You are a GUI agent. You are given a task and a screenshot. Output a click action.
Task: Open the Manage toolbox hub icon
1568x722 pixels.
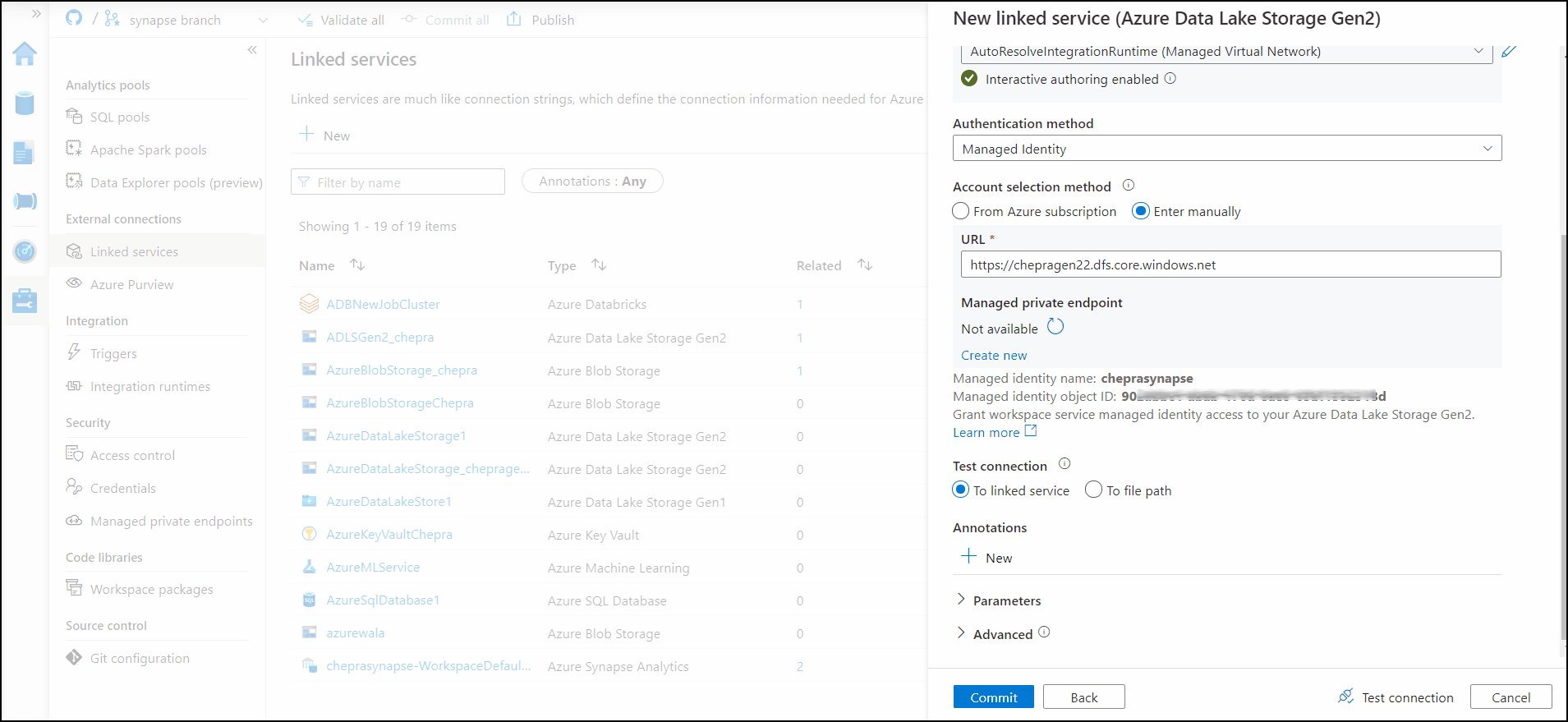click(25, 301)
